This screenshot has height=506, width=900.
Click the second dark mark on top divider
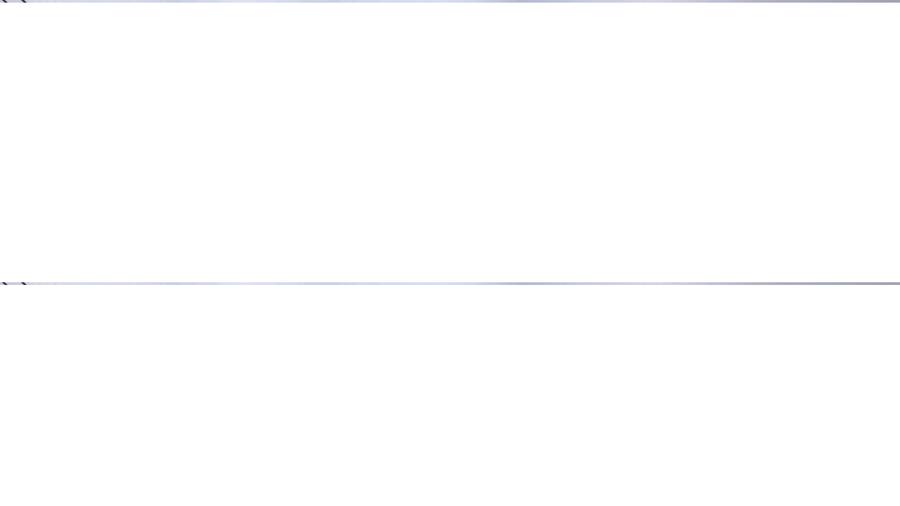click(24, 1)
